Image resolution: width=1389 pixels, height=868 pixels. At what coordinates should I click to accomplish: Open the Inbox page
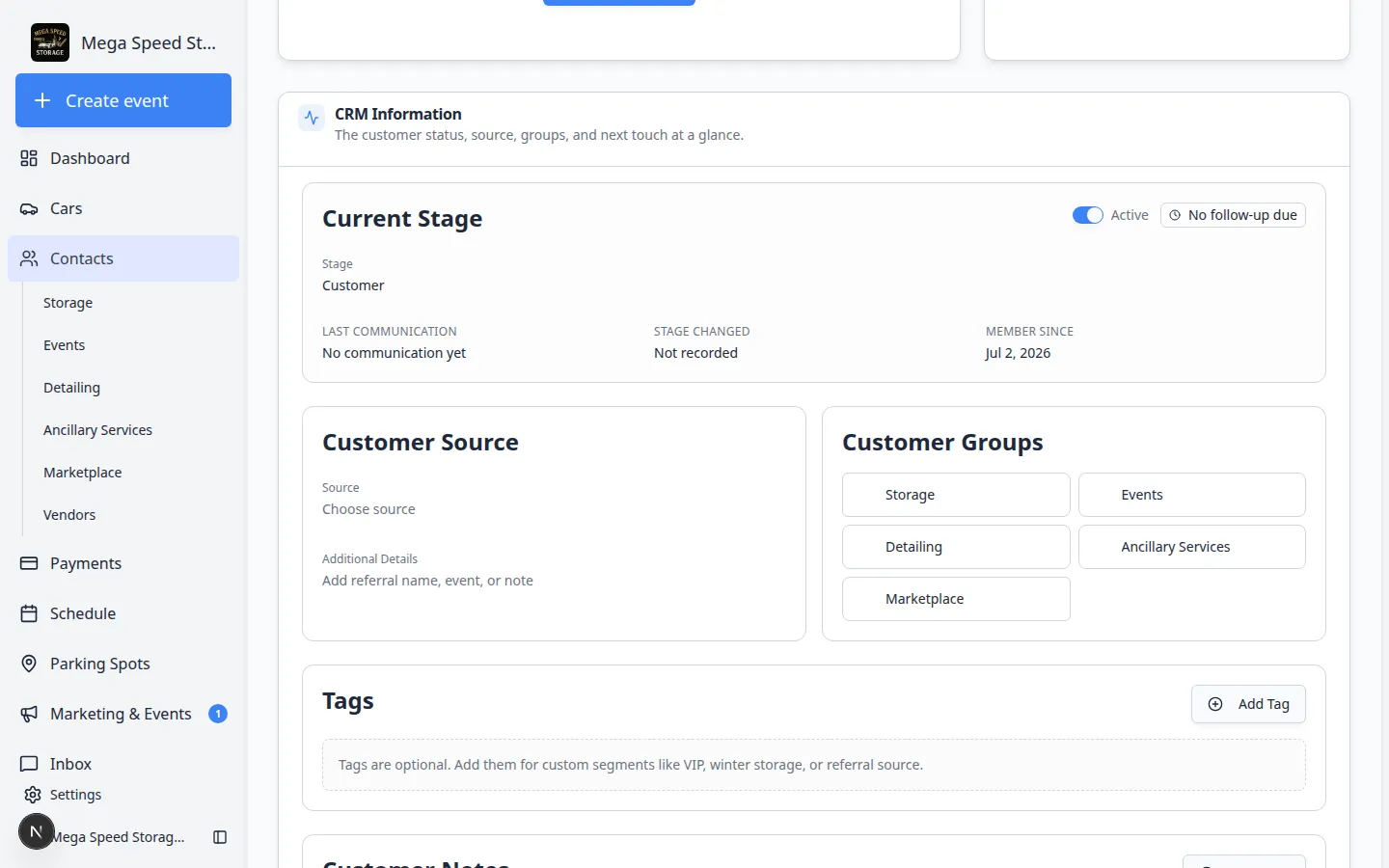pyautogui.click(x=123, y=764)
